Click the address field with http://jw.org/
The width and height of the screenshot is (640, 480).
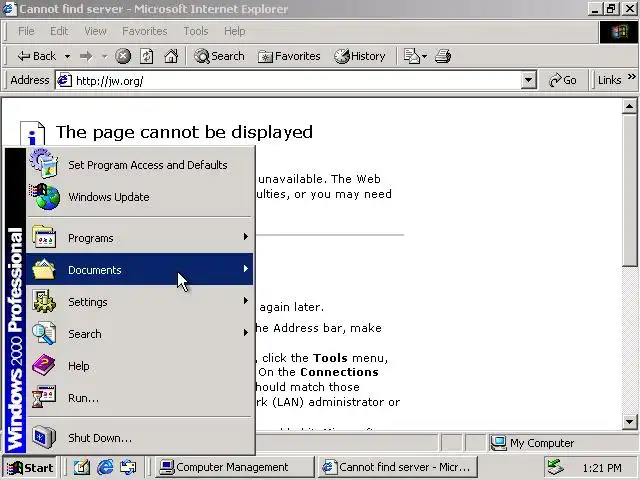click(288, 80)
